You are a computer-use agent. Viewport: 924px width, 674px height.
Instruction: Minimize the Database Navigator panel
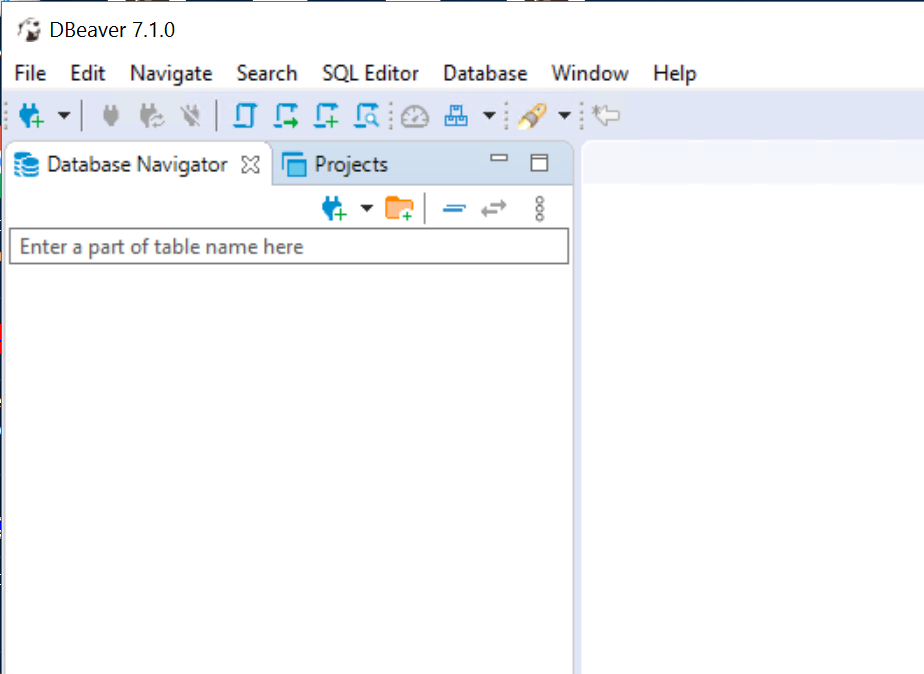pos(499,160)
